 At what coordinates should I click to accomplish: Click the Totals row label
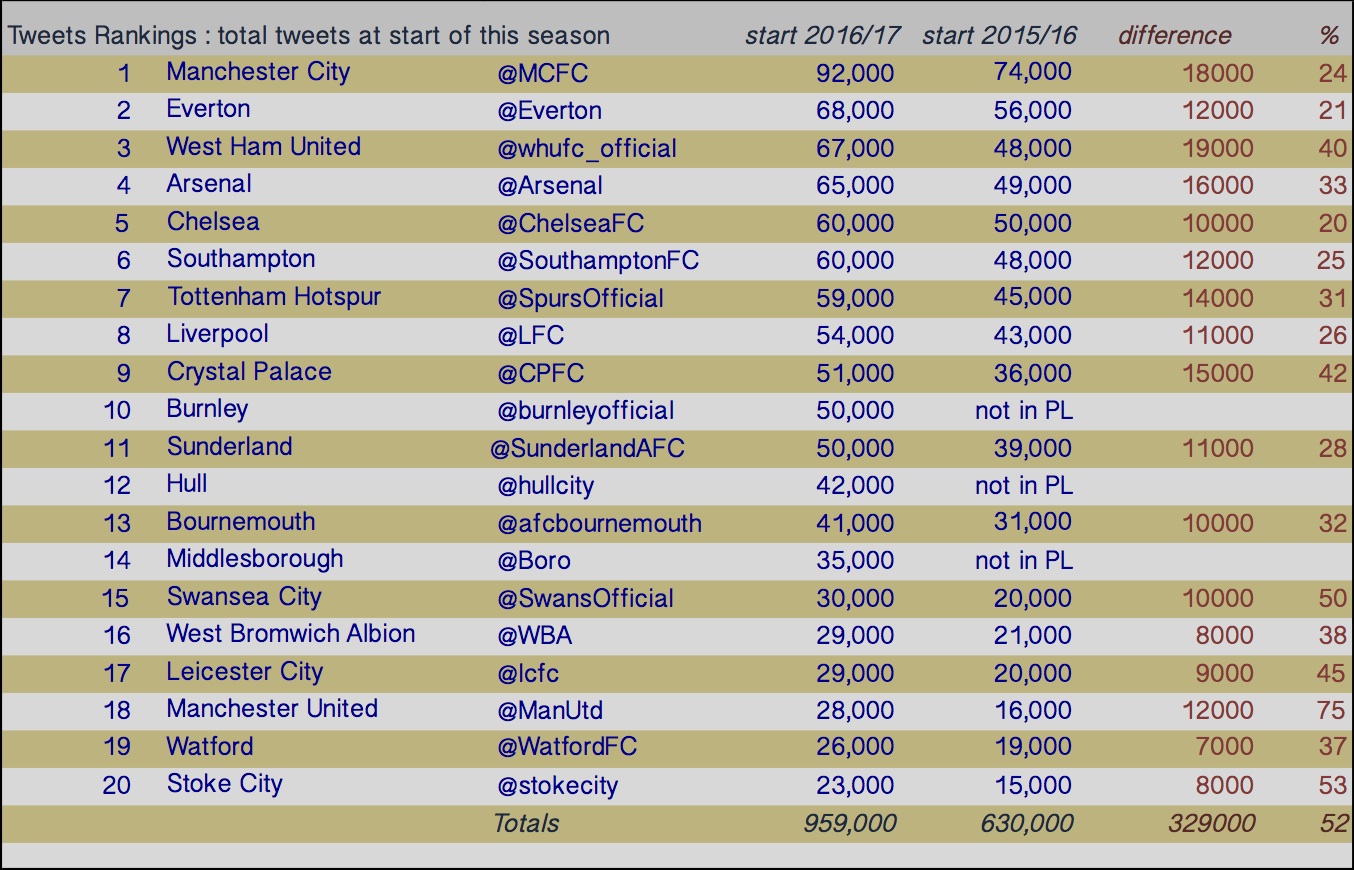(526, 823)
